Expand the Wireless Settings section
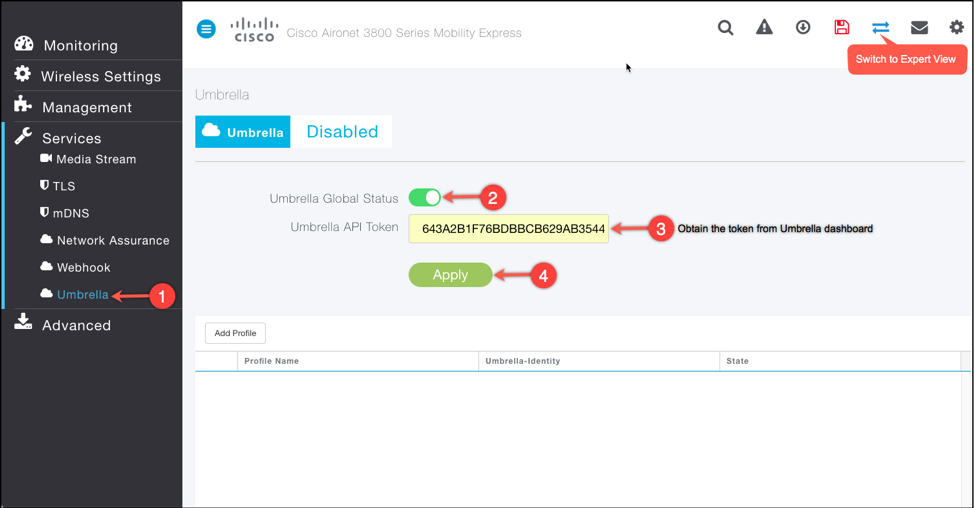 (100, 76)
